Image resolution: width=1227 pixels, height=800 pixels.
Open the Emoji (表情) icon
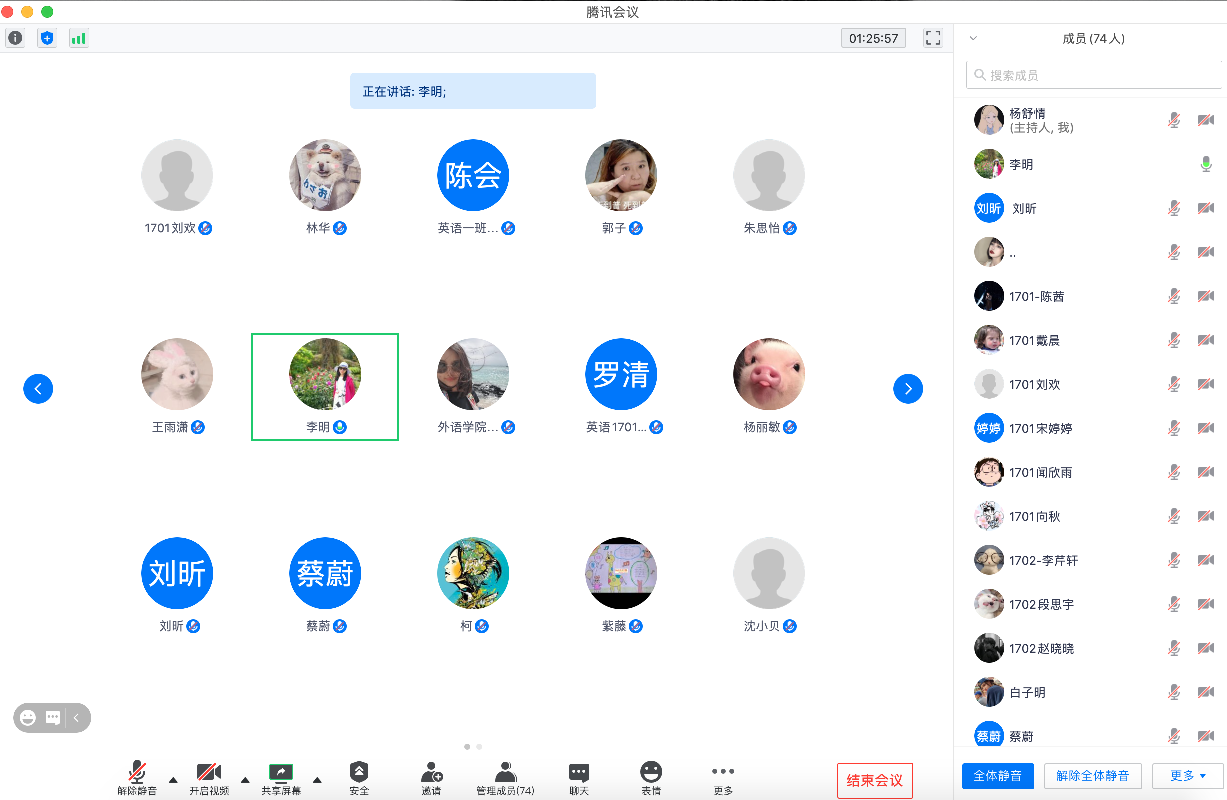point(651,777)
